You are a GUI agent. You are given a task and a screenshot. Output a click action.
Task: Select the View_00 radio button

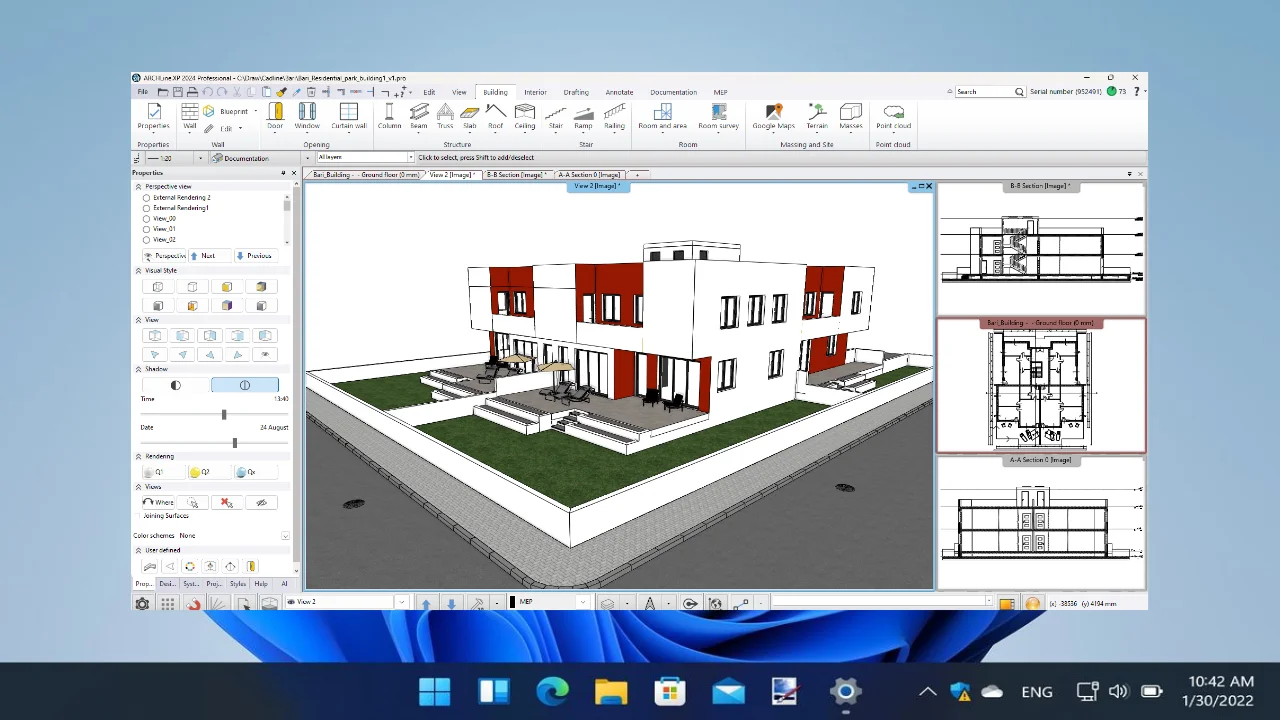point(146,219)
